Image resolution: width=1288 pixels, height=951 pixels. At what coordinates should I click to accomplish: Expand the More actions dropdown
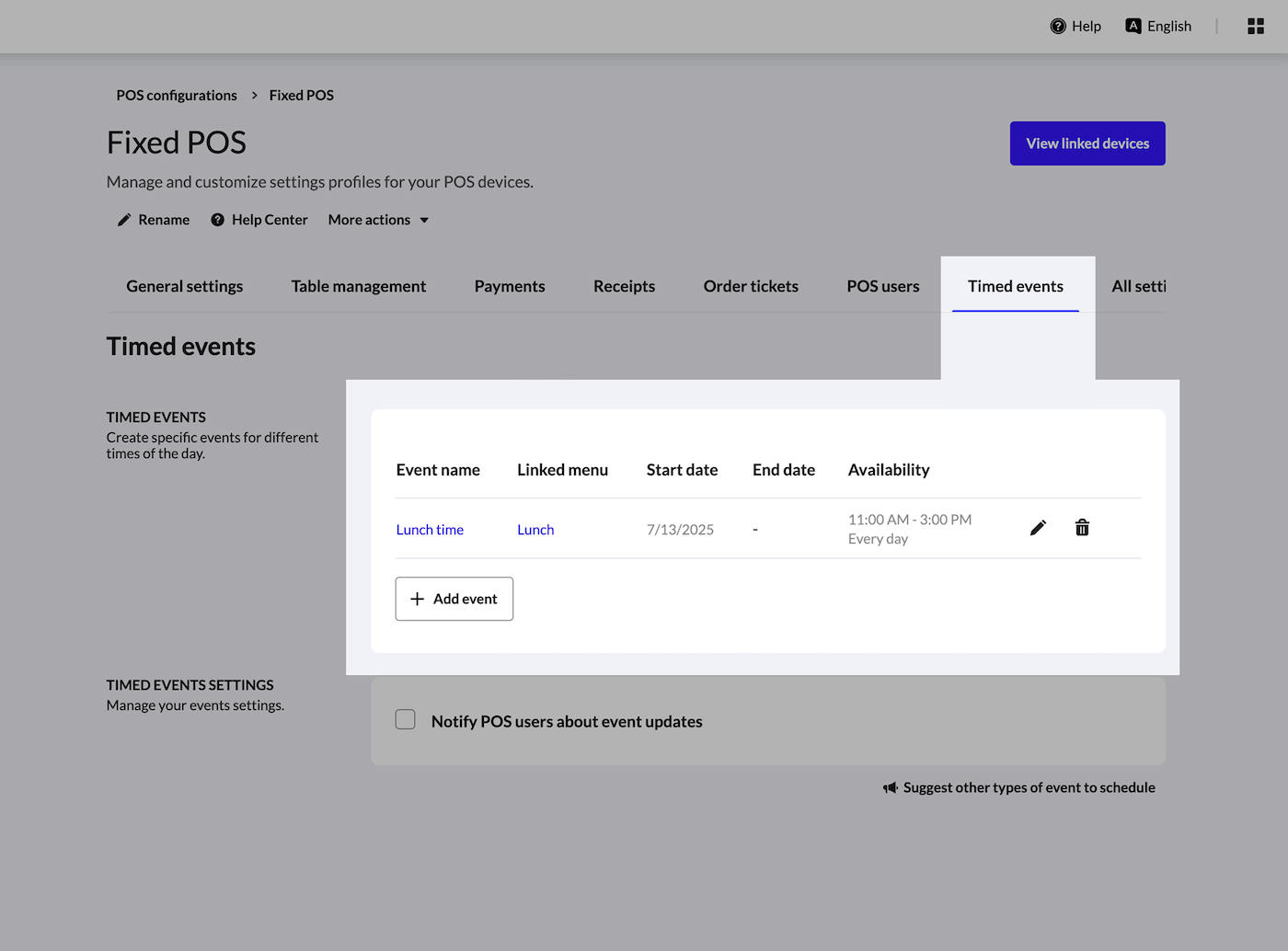click(378, 220)
